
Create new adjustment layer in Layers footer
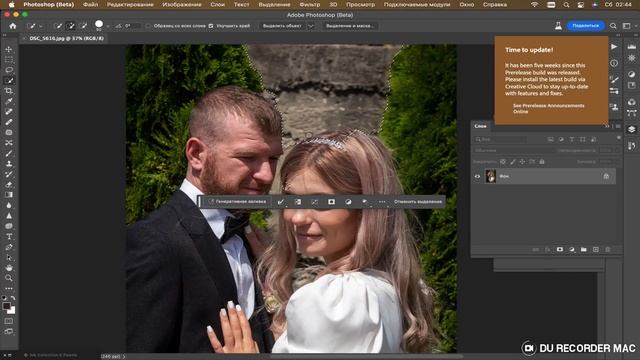[x=572, y=249]
